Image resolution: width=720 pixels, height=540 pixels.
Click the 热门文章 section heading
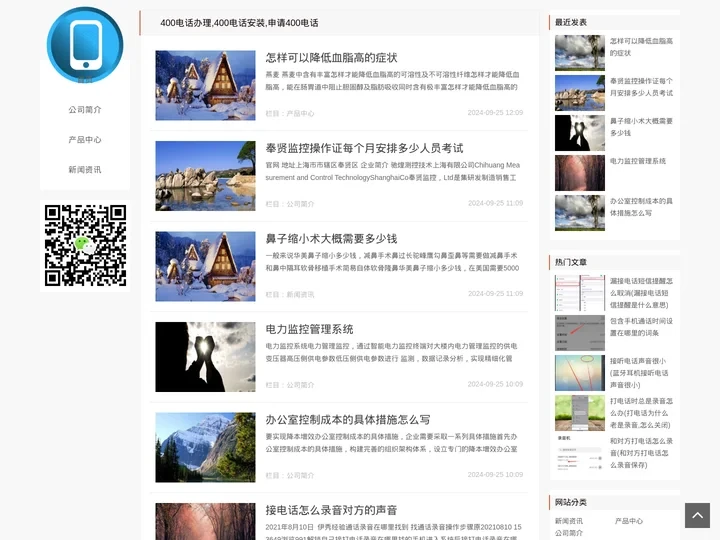coord(571,262)
